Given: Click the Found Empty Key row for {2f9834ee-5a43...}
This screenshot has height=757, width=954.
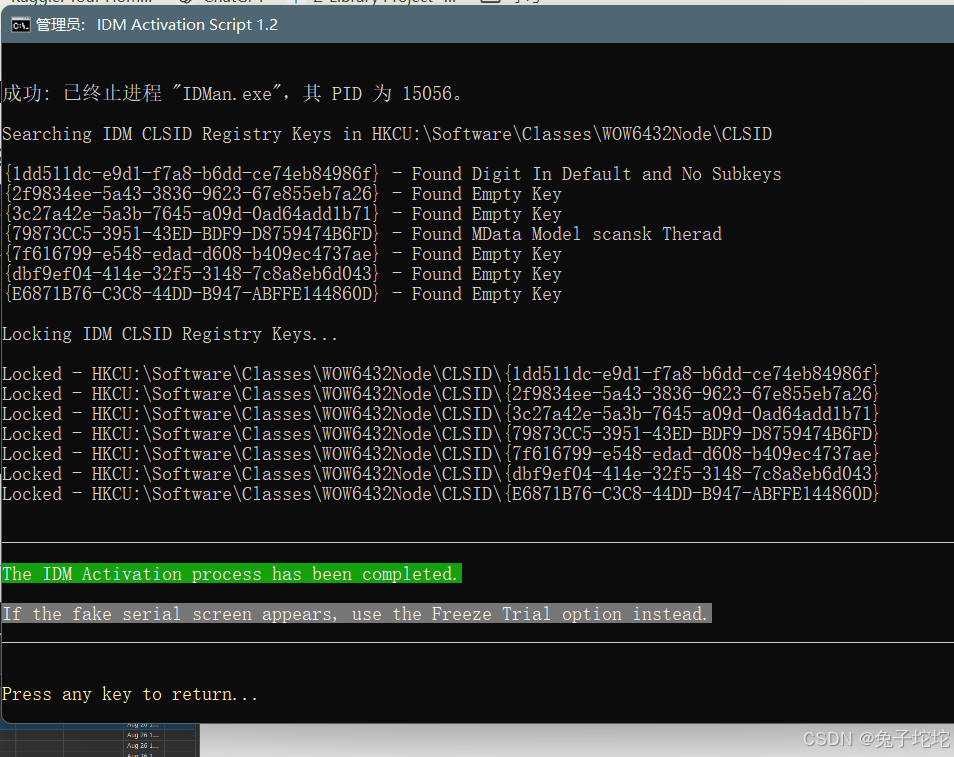Looking at the screenshot, I should [x=282, y=194].
